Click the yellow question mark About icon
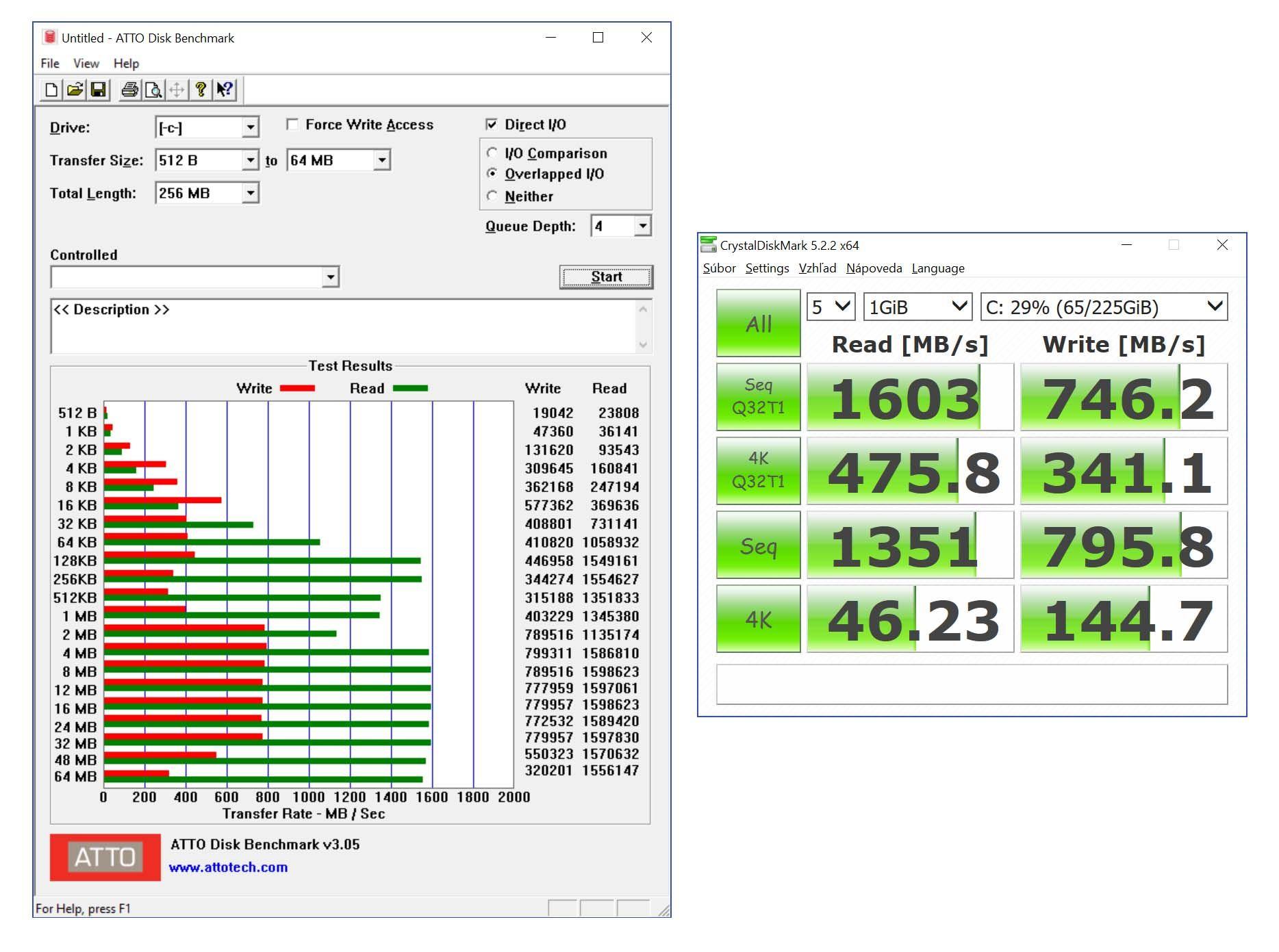 (201, 90)
